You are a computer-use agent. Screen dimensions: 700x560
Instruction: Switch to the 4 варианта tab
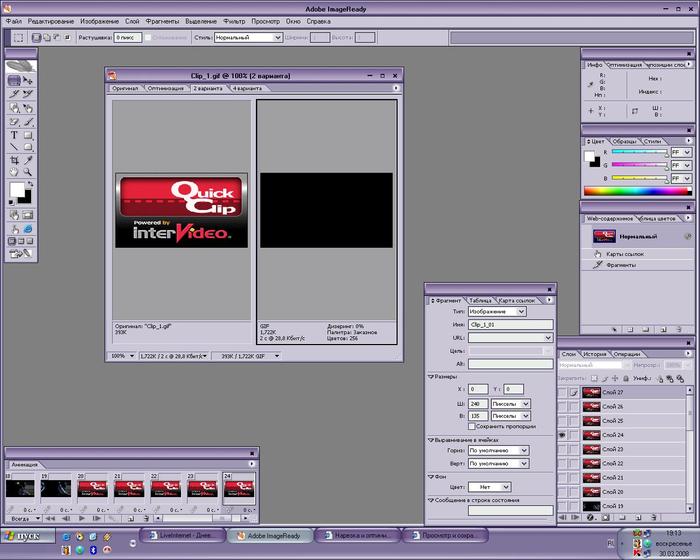click(247, 88)
